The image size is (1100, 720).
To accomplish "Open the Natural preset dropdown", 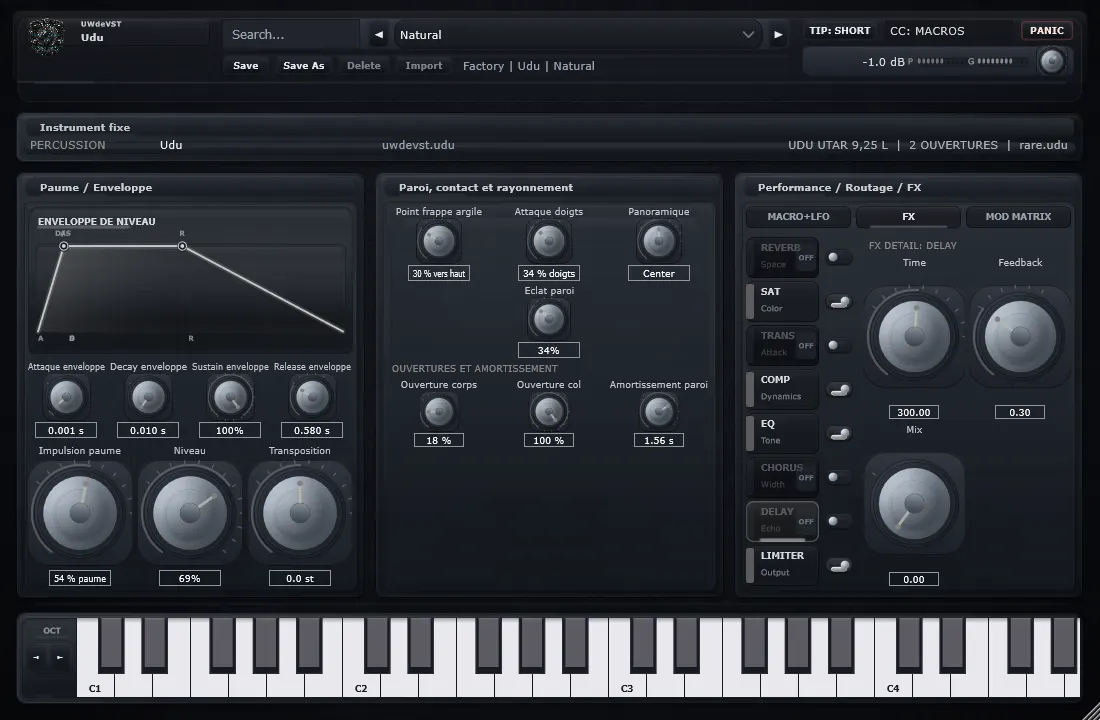I will coord(577,34).
